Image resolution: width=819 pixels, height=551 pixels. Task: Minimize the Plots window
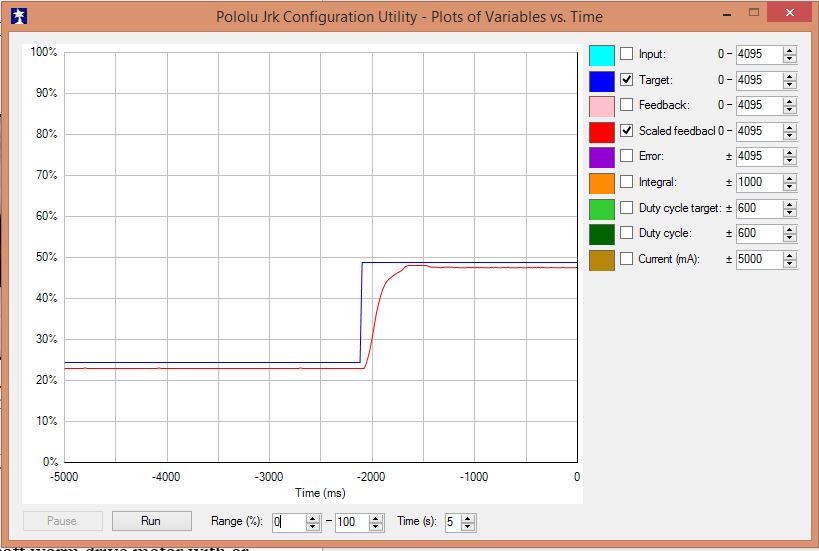(727, 14)
